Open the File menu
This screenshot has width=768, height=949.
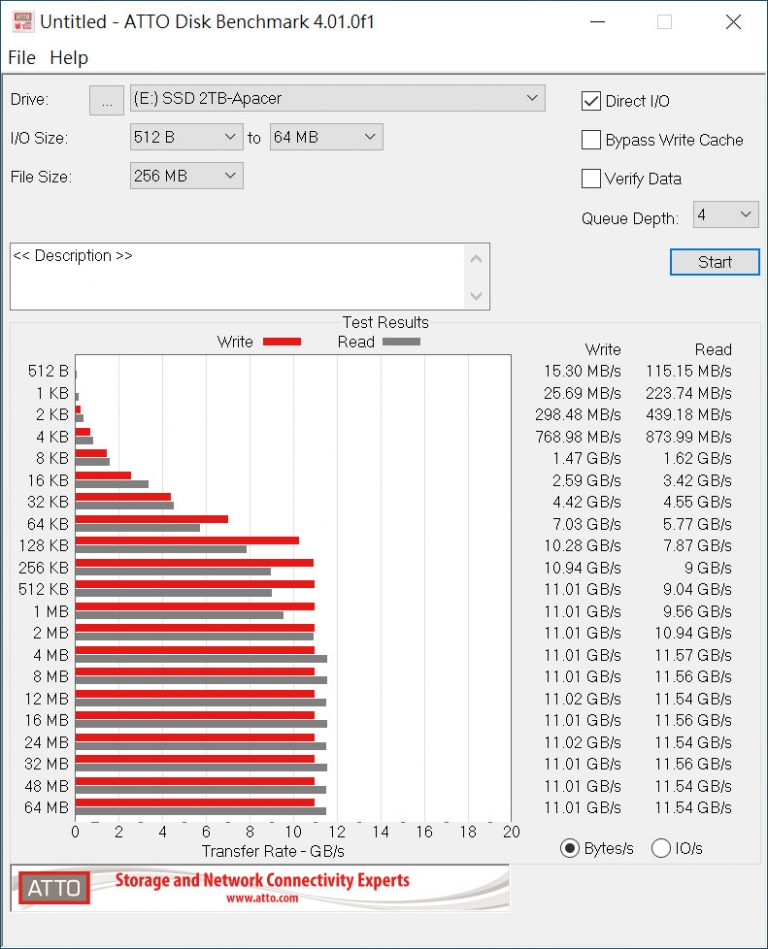22,57
